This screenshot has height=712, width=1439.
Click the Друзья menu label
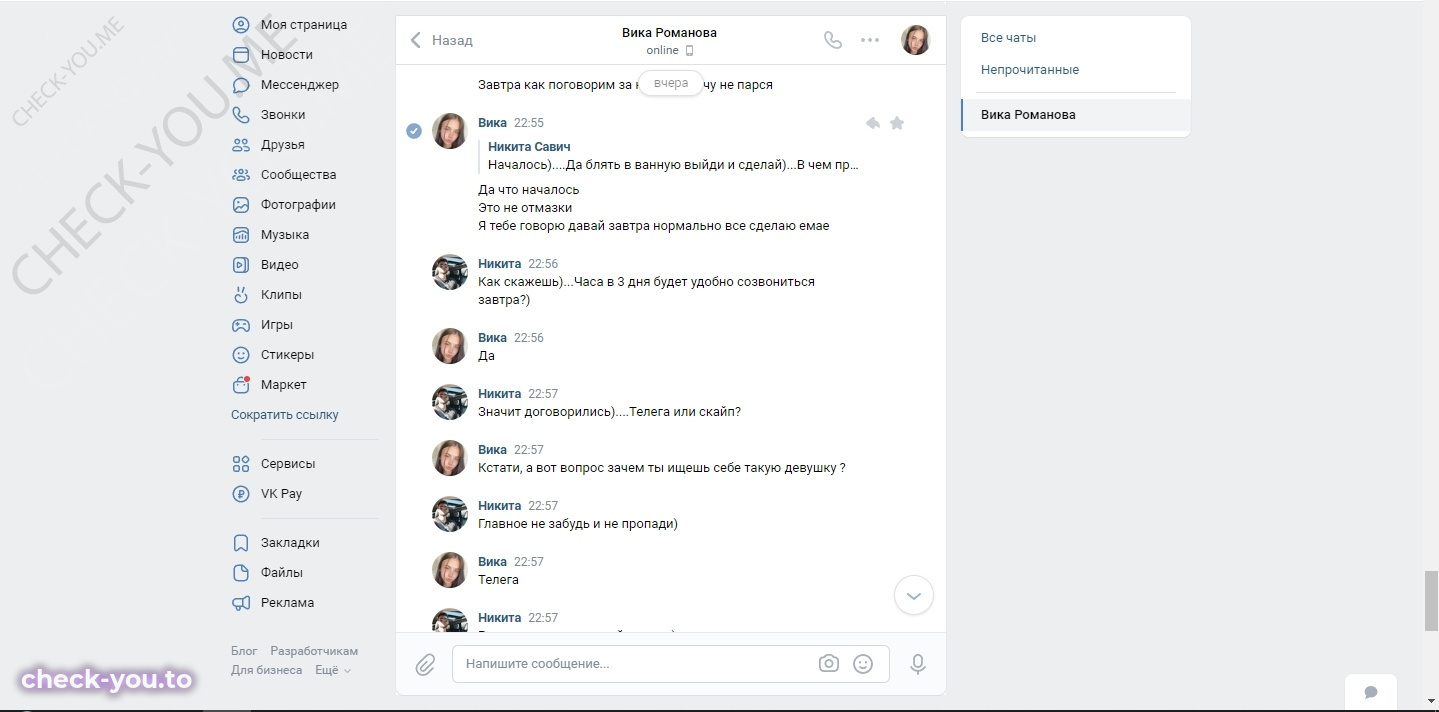pyautogui.click(x=283, y=145)
